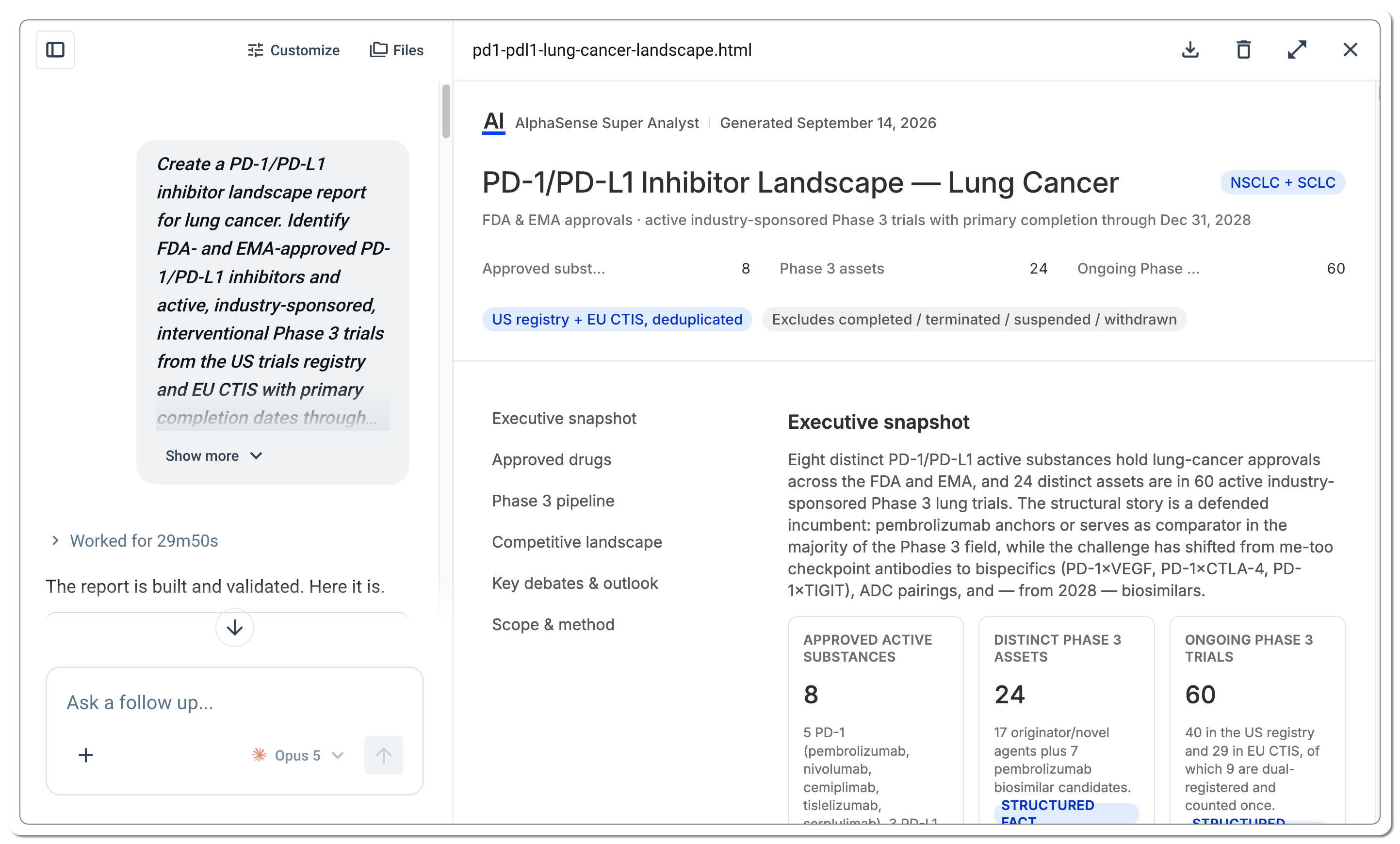The image size is (1400, 844).
Task: Toggle the sidebar panel icon
Action: pos(55,50)
